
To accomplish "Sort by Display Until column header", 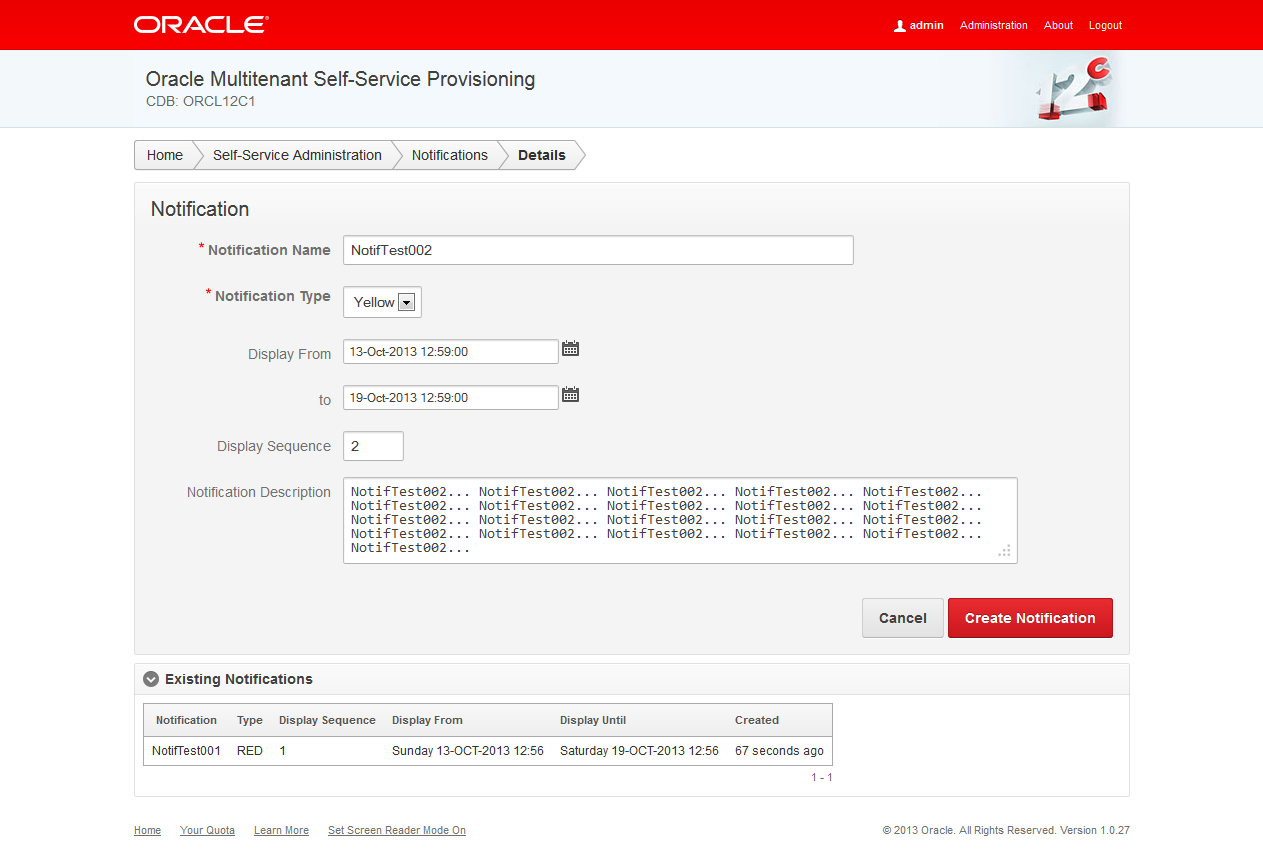I will [x=593, y=720].
